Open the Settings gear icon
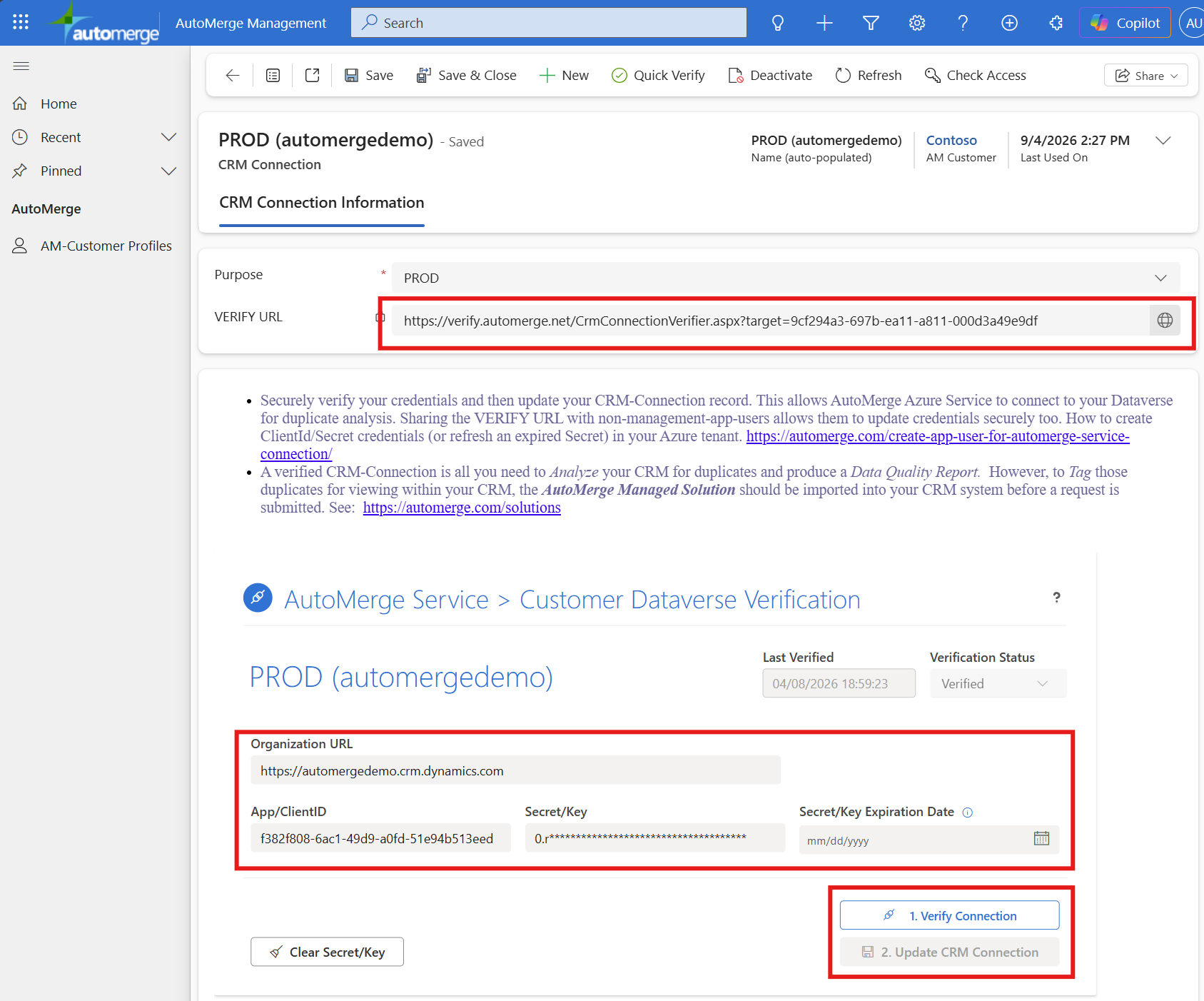1204x1001 pixels. [917, 23]
